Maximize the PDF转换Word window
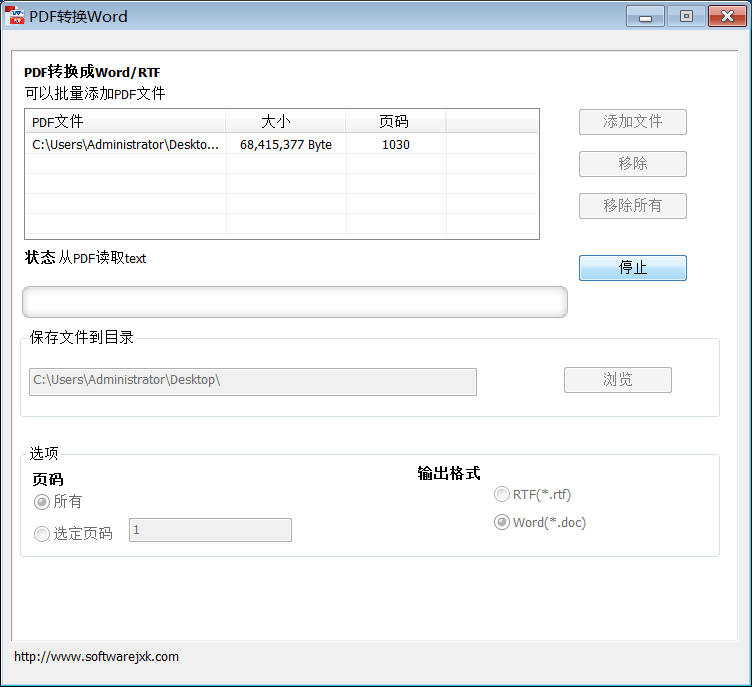The image size is (752, 687). click(686, 16)
